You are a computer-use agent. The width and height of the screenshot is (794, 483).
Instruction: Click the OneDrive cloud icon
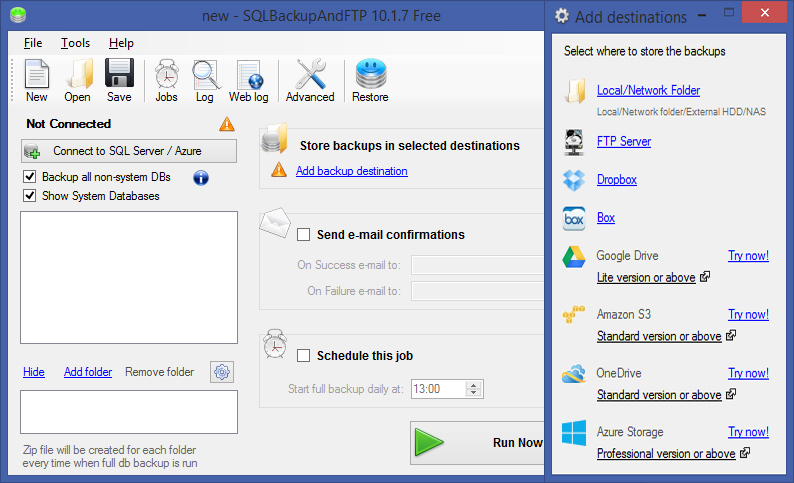tap(574, 374)
